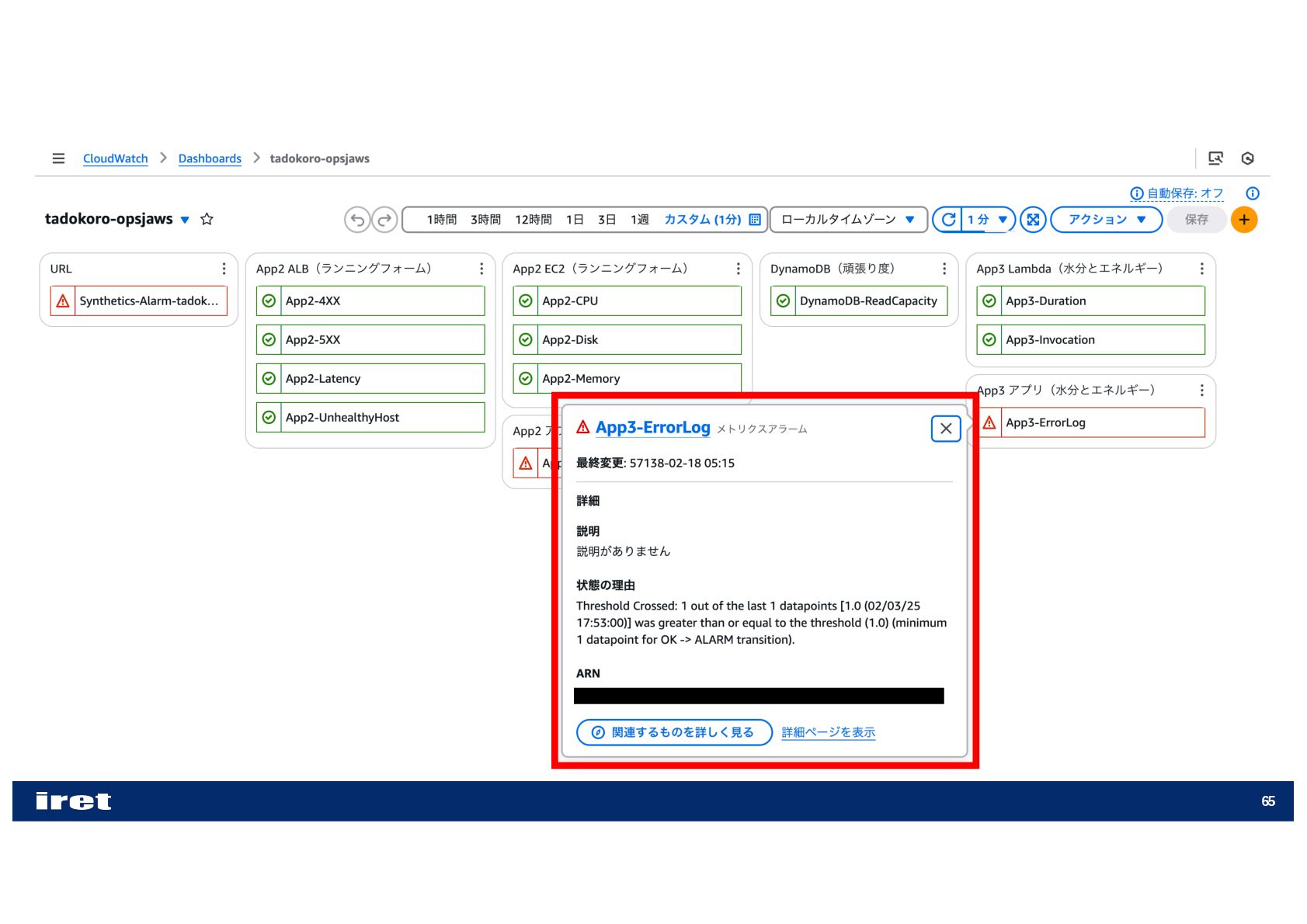Open the hamburger navigation menu
Screen dimensions: 1307x924
[x=58, y=158]
